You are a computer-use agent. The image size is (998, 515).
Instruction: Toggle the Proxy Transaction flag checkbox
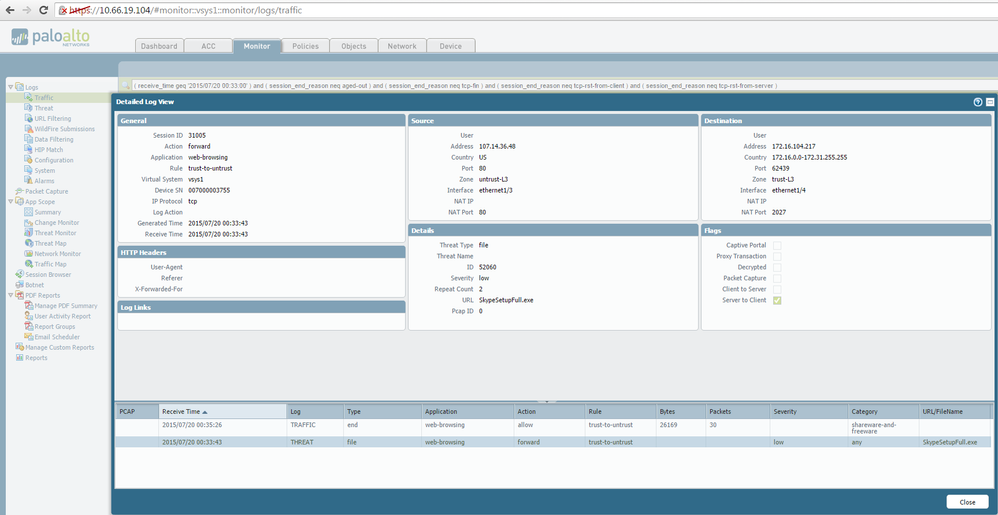pos(777,256)
